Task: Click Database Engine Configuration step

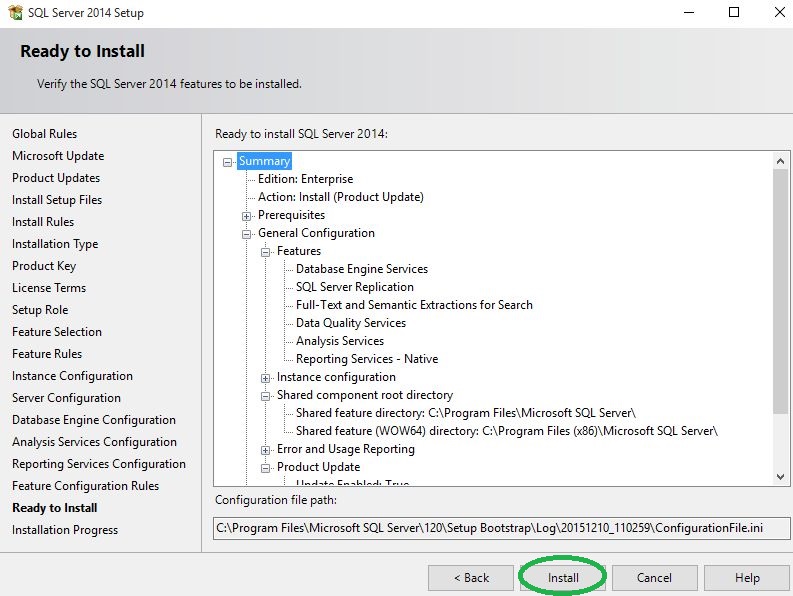Action: point(94,420)
